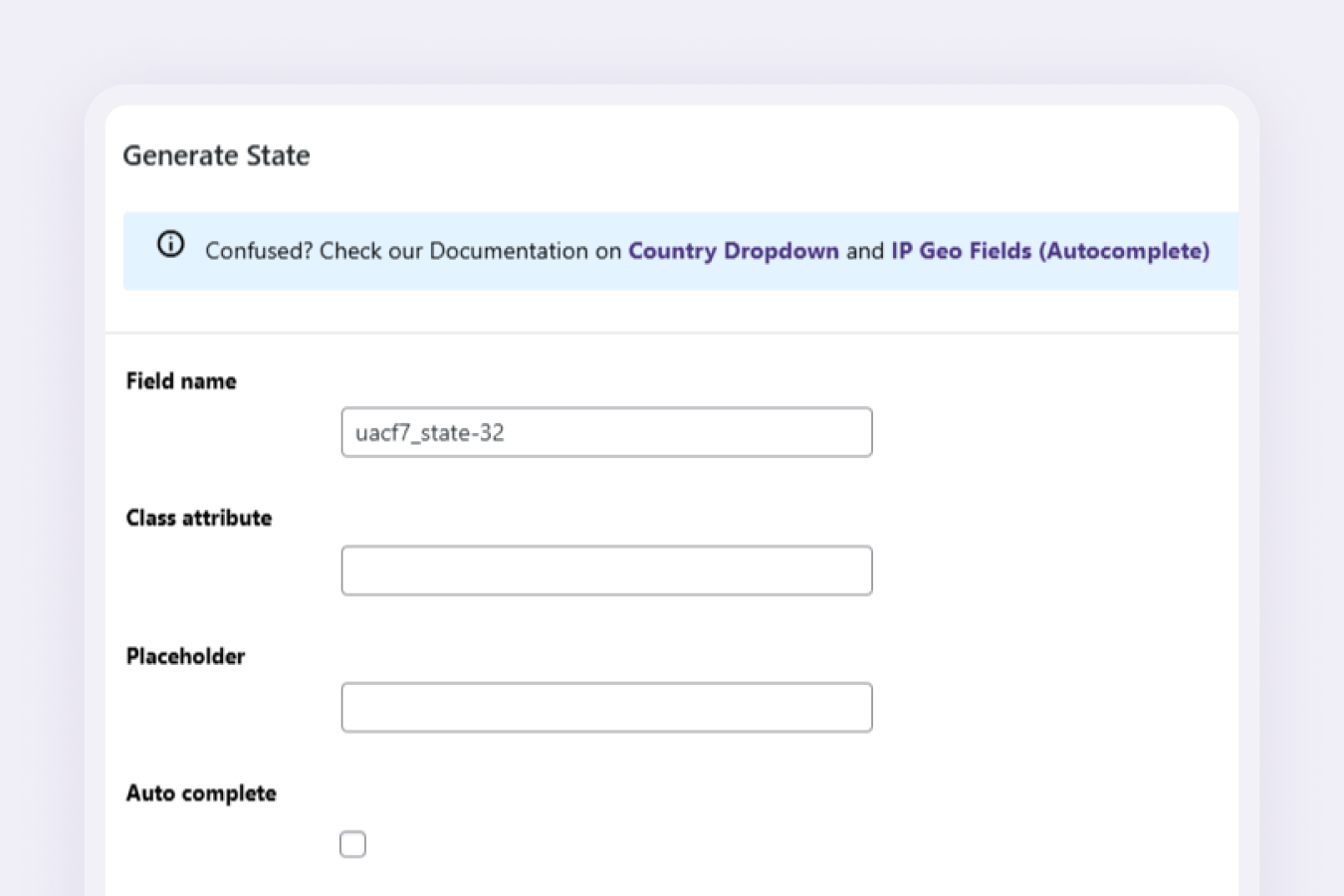
Task: Click the information icon beside Confused text
Action: tap(170, 244)
